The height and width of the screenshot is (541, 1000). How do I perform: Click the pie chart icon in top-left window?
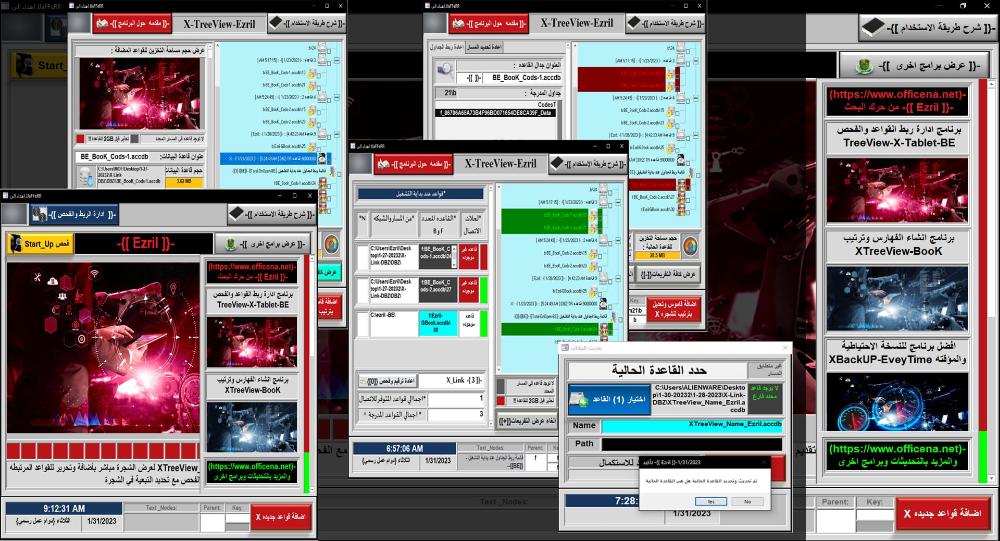[331, 244]
